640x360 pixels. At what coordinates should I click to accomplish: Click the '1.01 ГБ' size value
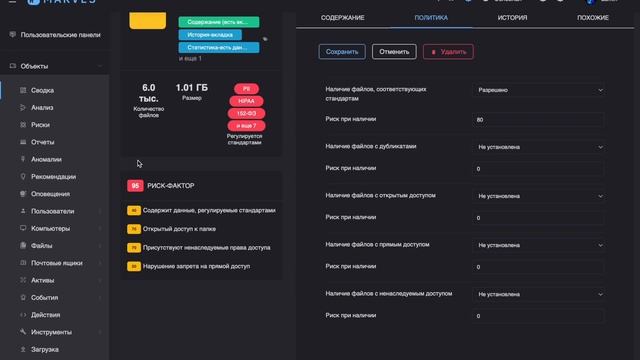coord(191,88)
